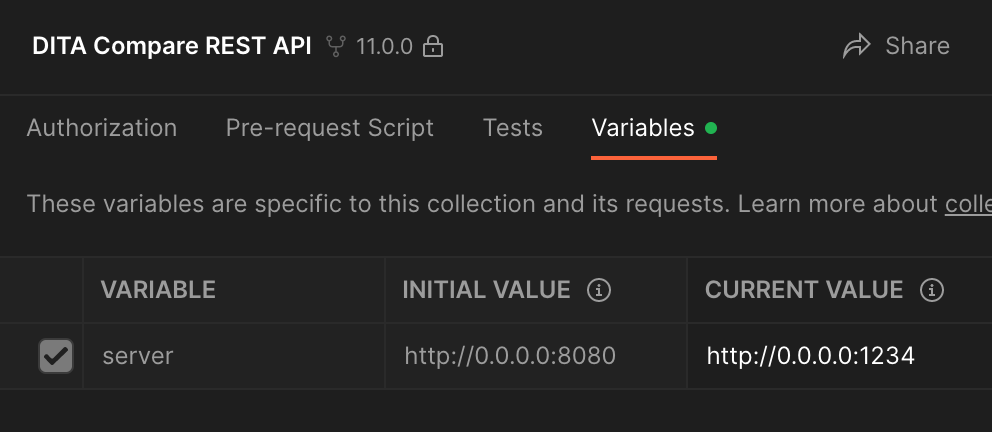Click the VARIABLE column header
Screen dimensions: 992x432
click(x=158, y=291)
